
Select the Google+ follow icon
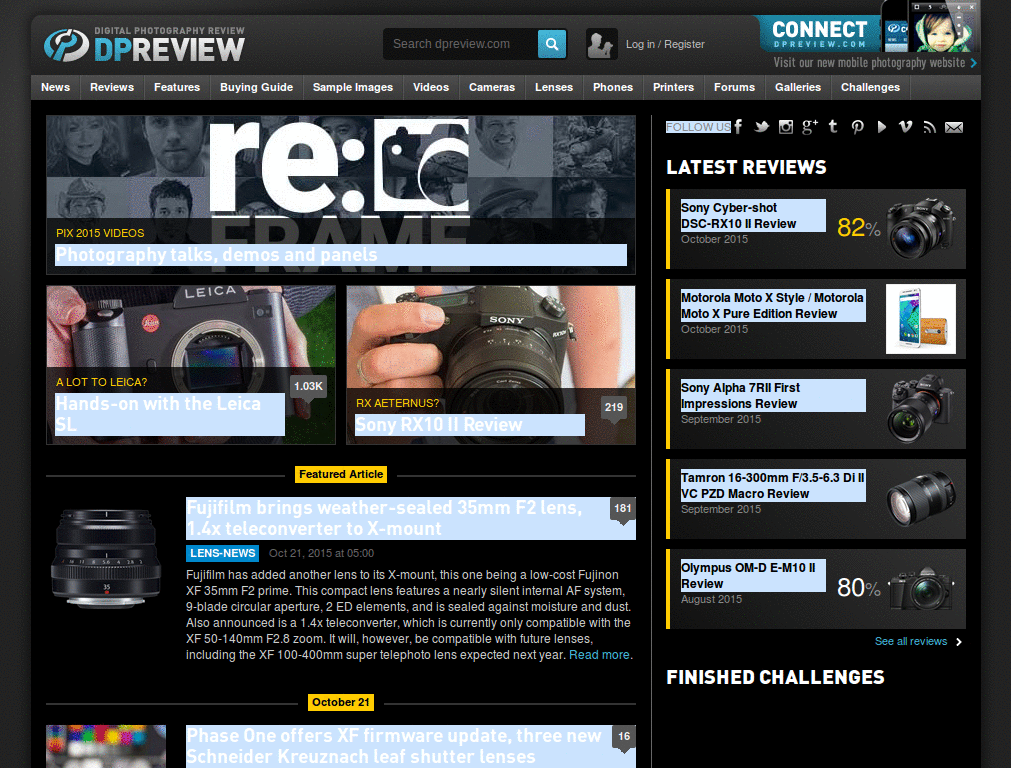pyautogui.click(x=809, y=127)
